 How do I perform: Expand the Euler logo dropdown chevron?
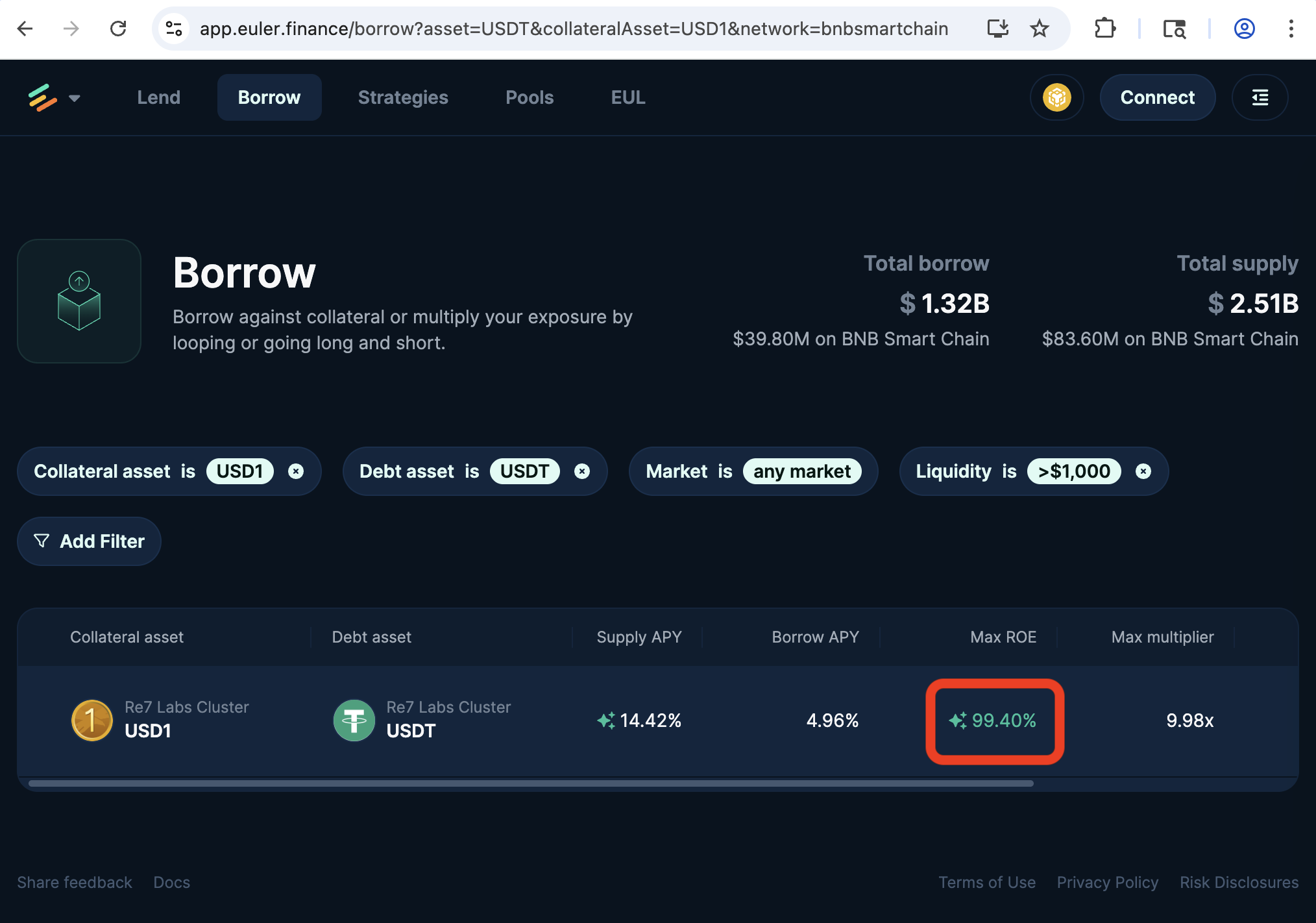pyautogui.click(x=74, y=98)
